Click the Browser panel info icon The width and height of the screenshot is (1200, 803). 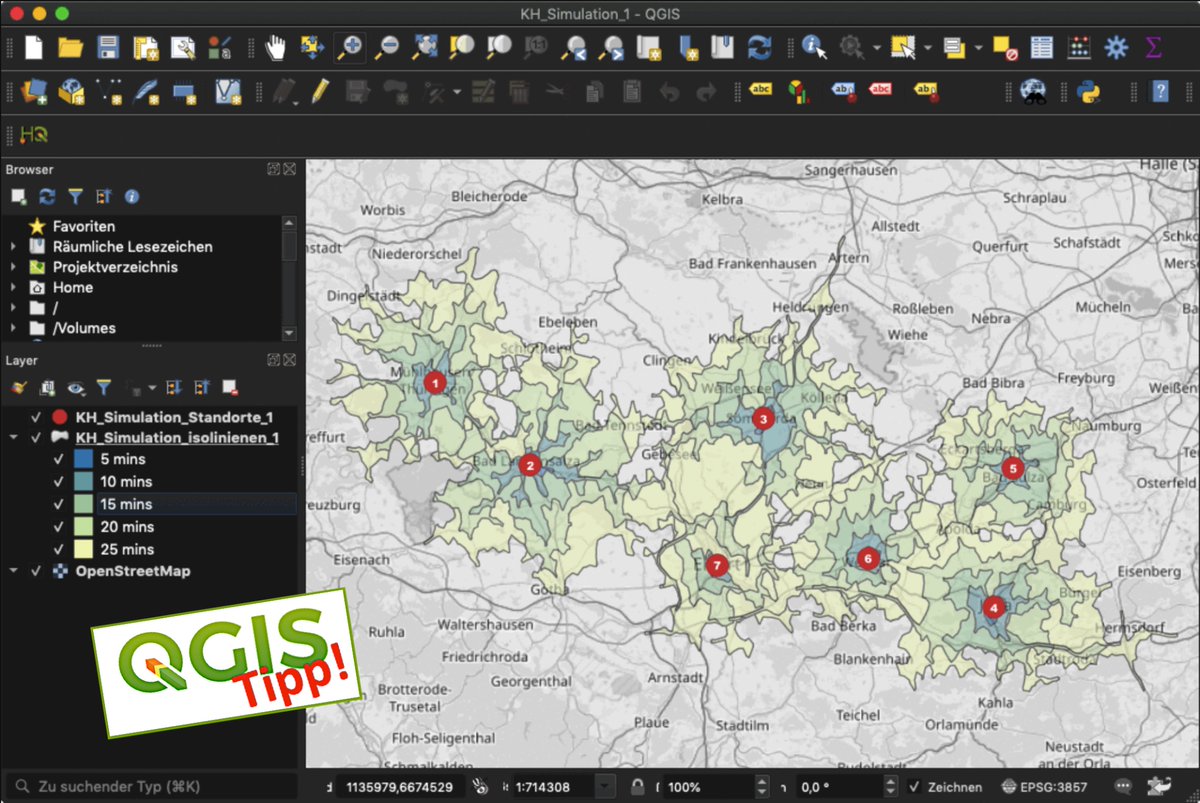click(x=131, y=197)
